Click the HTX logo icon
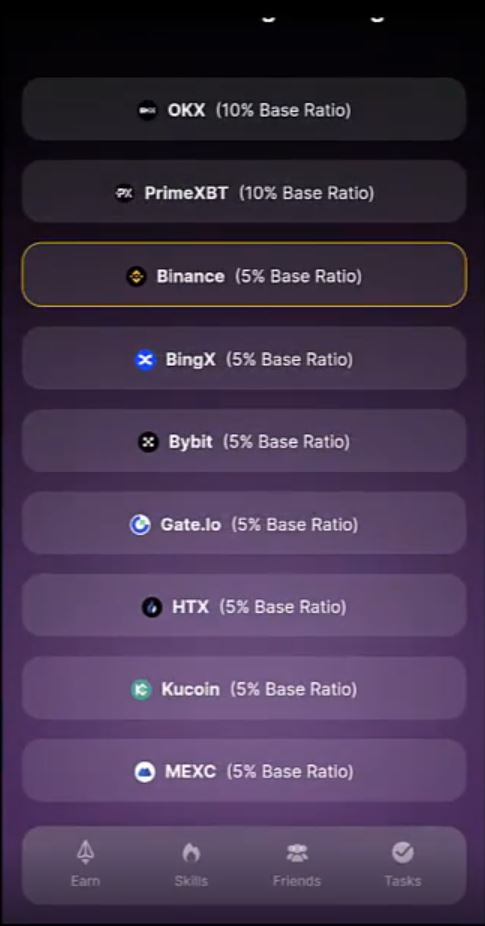This screenshot has height=926, width=485. tap(152, 607)
